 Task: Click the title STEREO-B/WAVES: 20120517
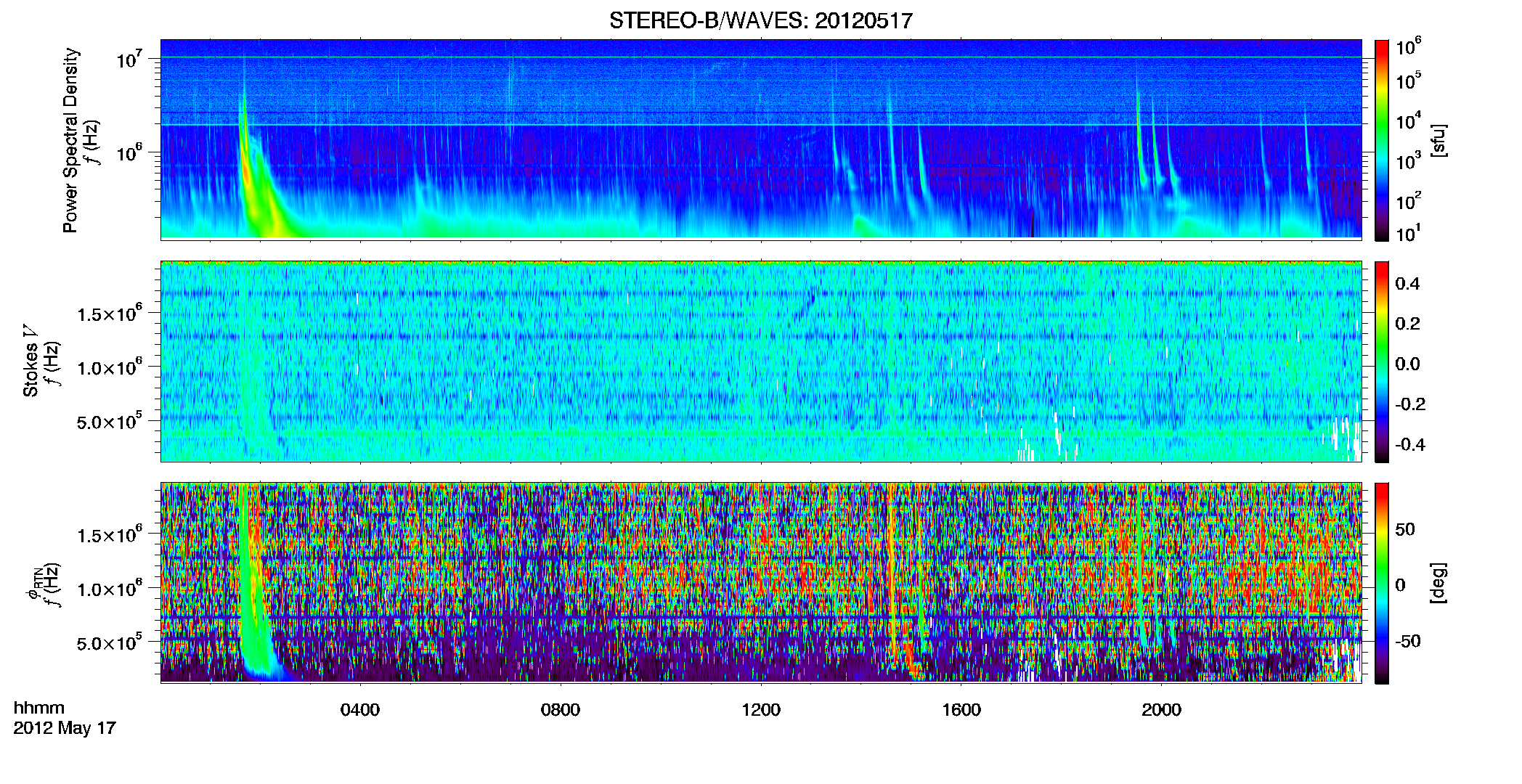pyautogui.click(x=760, y=21)
